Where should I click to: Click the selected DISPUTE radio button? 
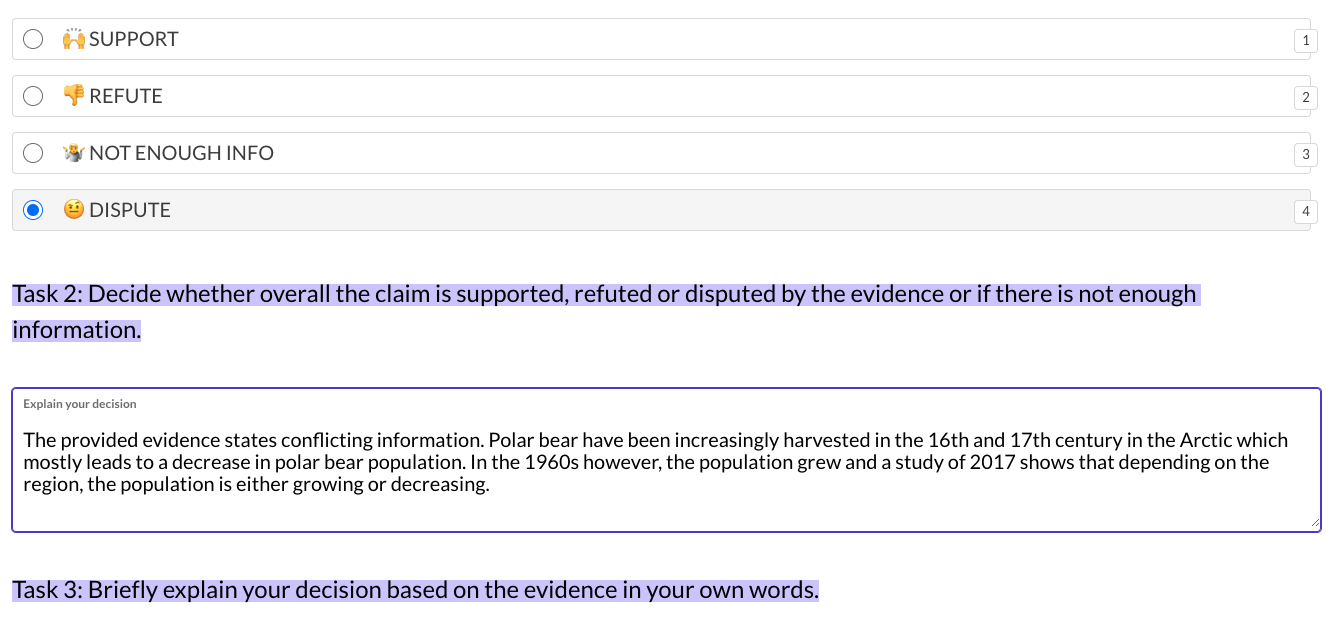[x=33, y=210]
